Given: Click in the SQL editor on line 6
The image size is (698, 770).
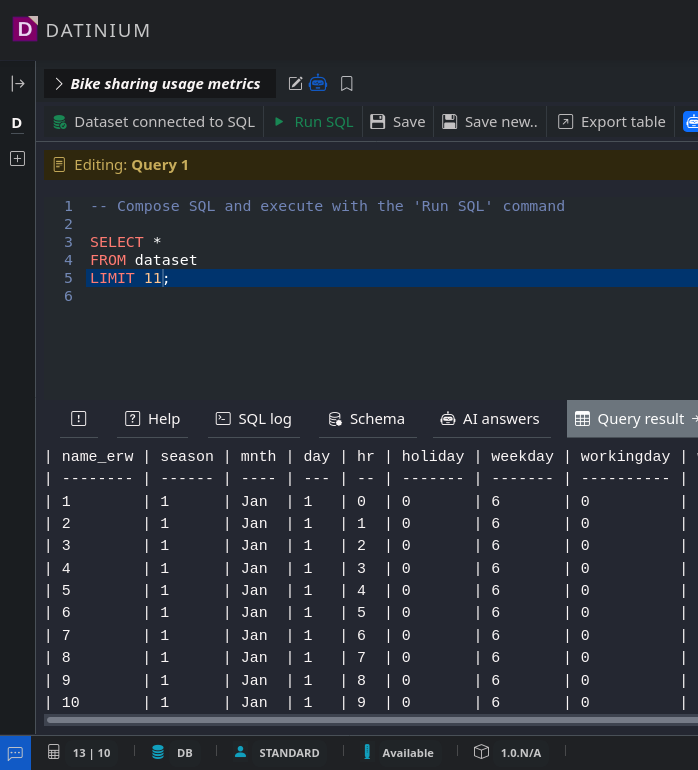Looking at the screenshot, I should pyautogui.click(x=300, y=297).
